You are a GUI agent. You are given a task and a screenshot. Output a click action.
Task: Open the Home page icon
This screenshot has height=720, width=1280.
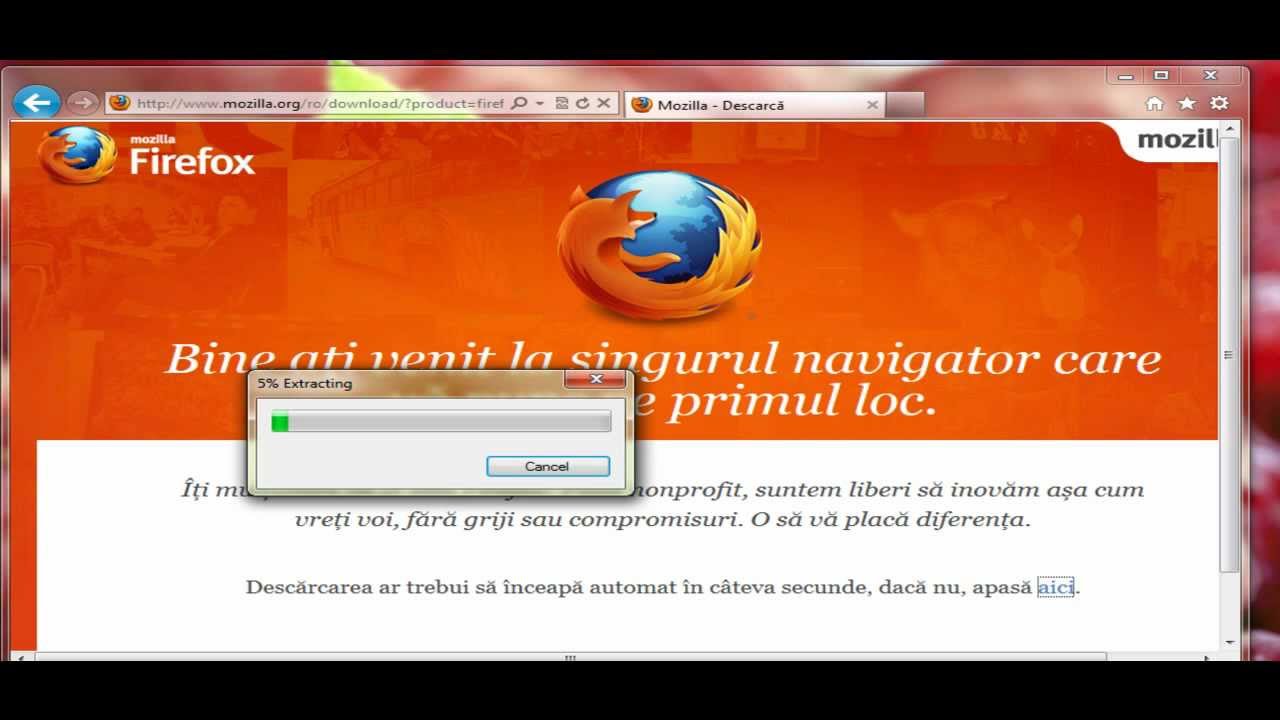(1154, 104)
